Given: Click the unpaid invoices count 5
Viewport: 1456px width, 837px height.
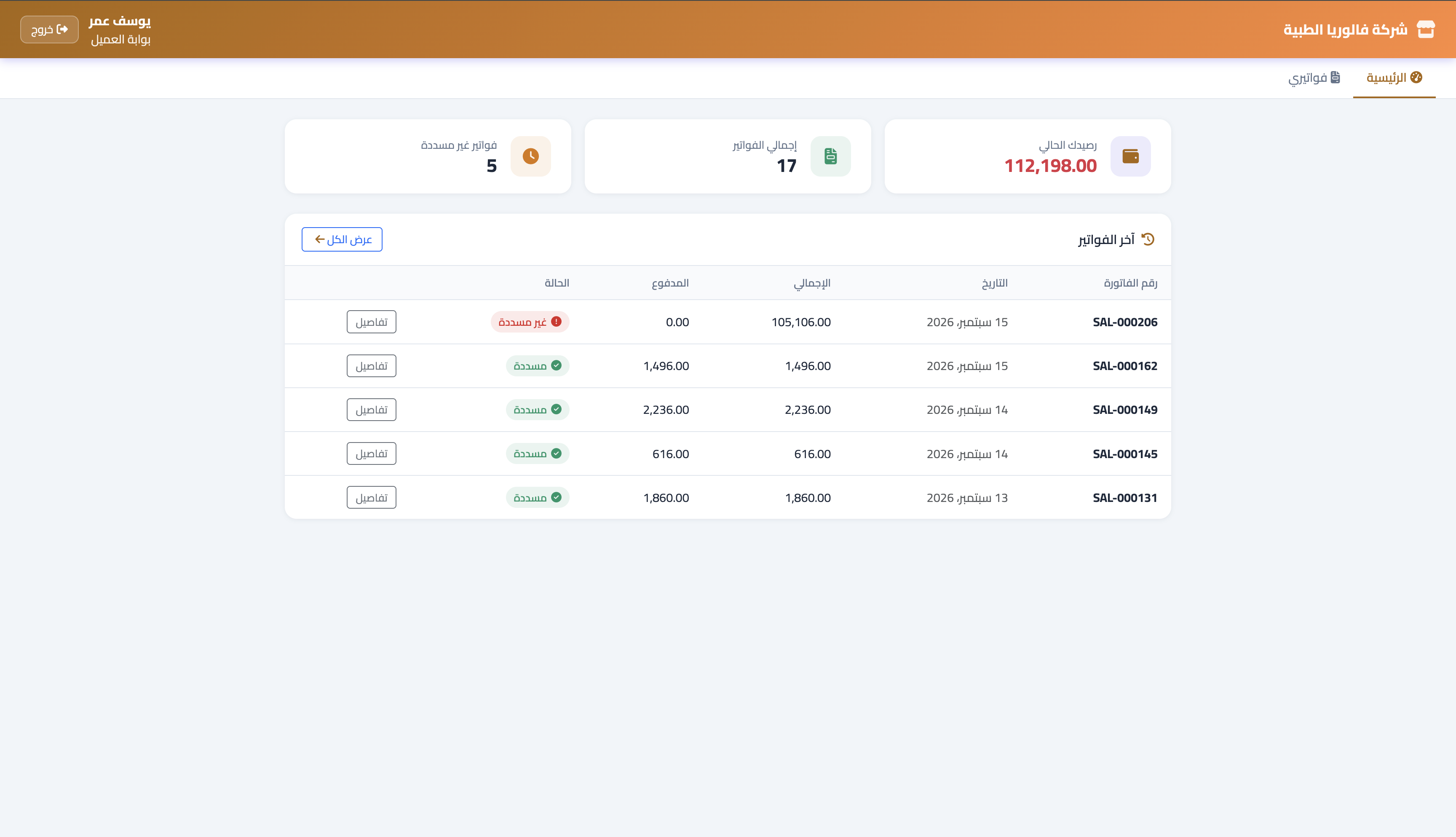Looking at the screenshot, I should [491, 166].
